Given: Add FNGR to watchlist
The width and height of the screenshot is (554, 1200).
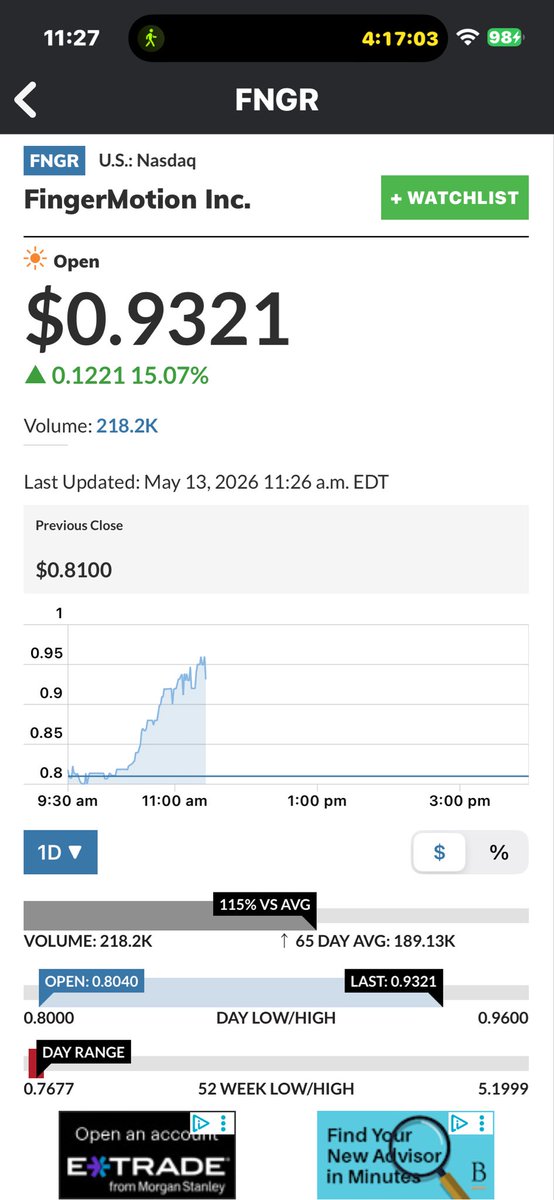Looking at the screenshot, I should tap(455, 198).
